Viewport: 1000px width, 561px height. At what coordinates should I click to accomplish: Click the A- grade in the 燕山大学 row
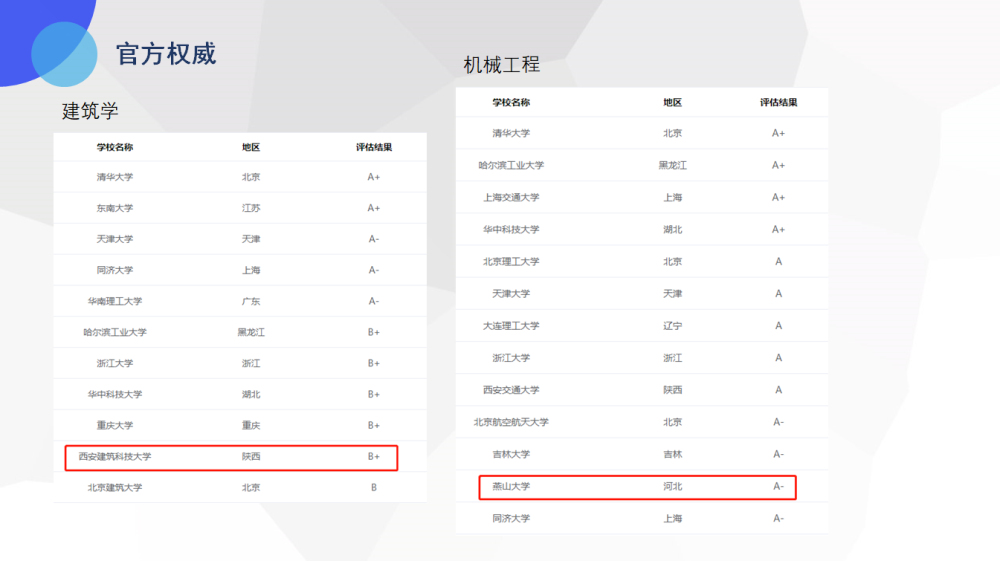pos(778,486)
